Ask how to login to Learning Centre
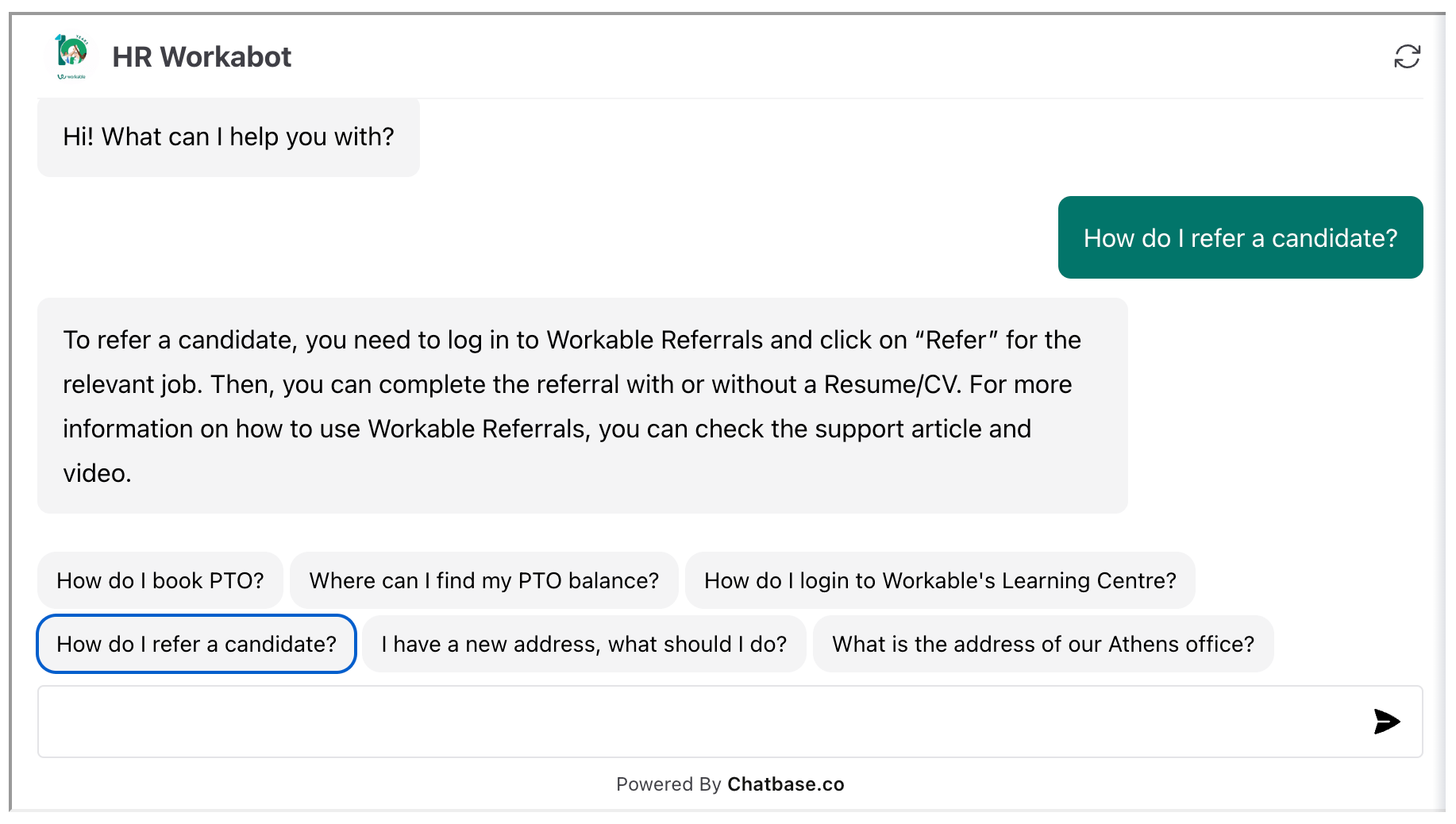The width and height of the screenshot is (1456, 824). point(940,580)
